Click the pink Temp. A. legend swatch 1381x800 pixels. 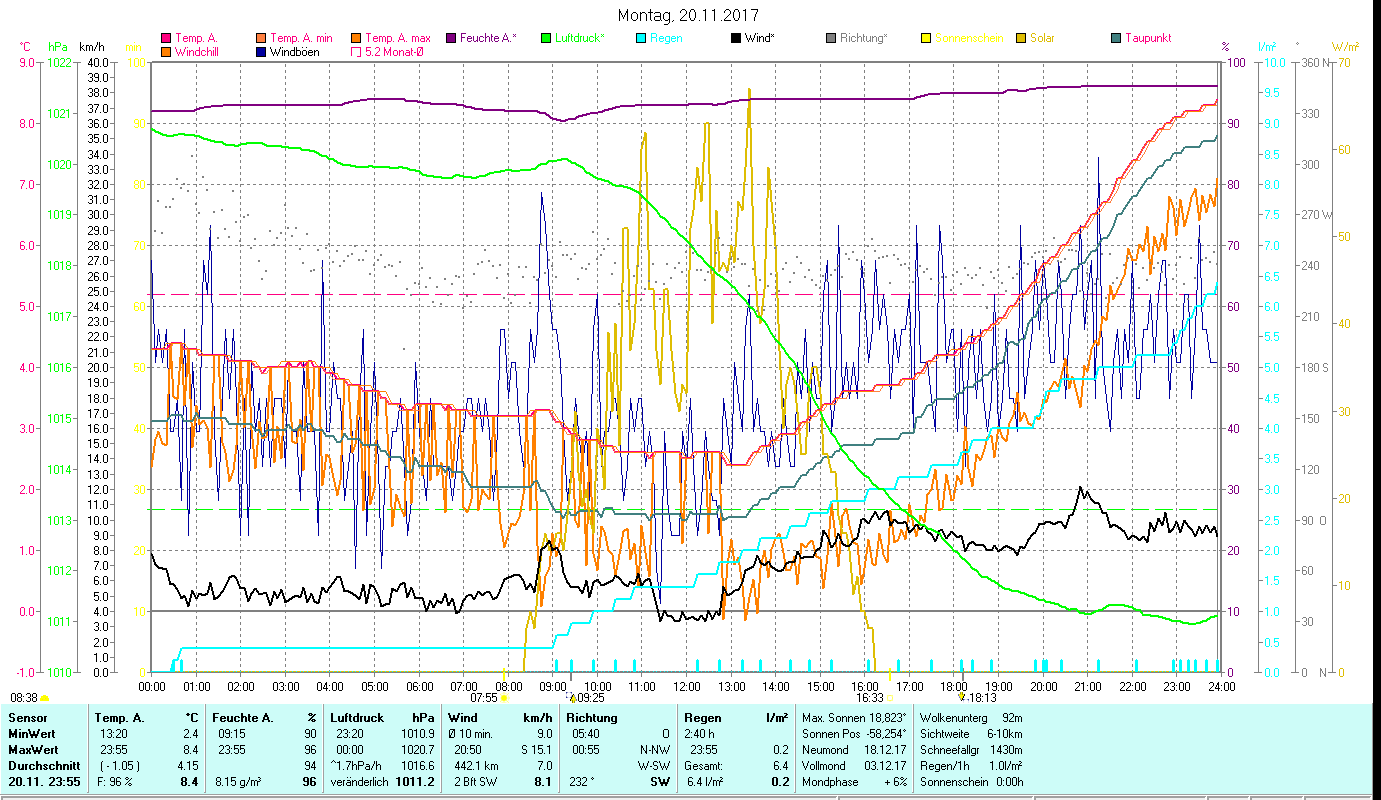click(166, 38)
